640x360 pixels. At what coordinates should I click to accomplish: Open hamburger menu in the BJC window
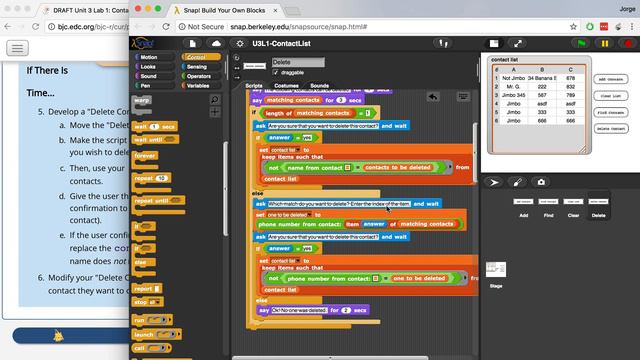[x=17, y=48]
